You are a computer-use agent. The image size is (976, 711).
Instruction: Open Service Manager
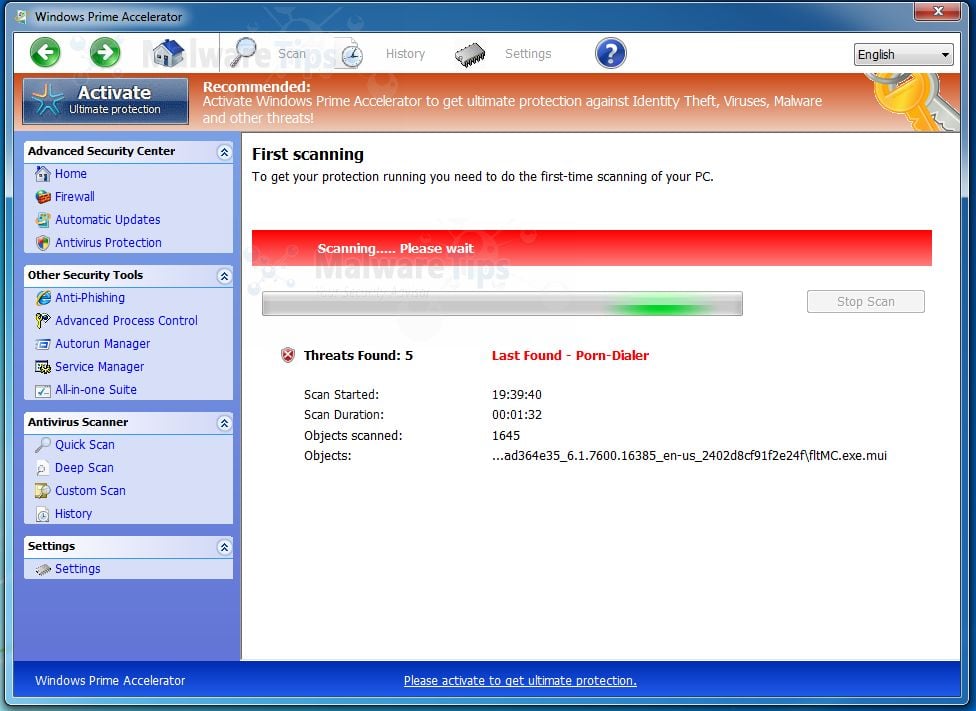[100, 367]
